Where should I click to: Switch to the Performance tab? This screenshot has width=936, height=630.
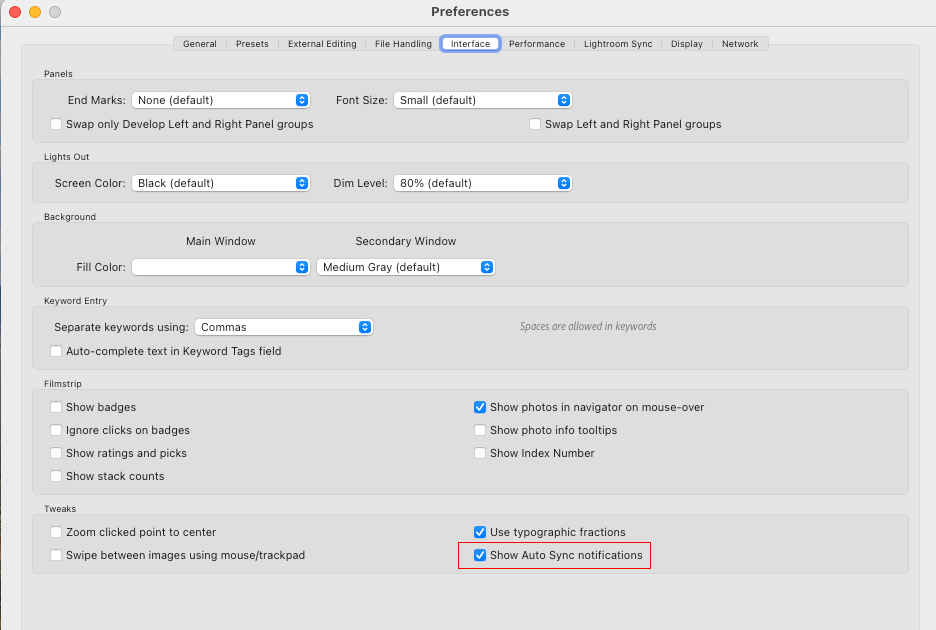537,43
